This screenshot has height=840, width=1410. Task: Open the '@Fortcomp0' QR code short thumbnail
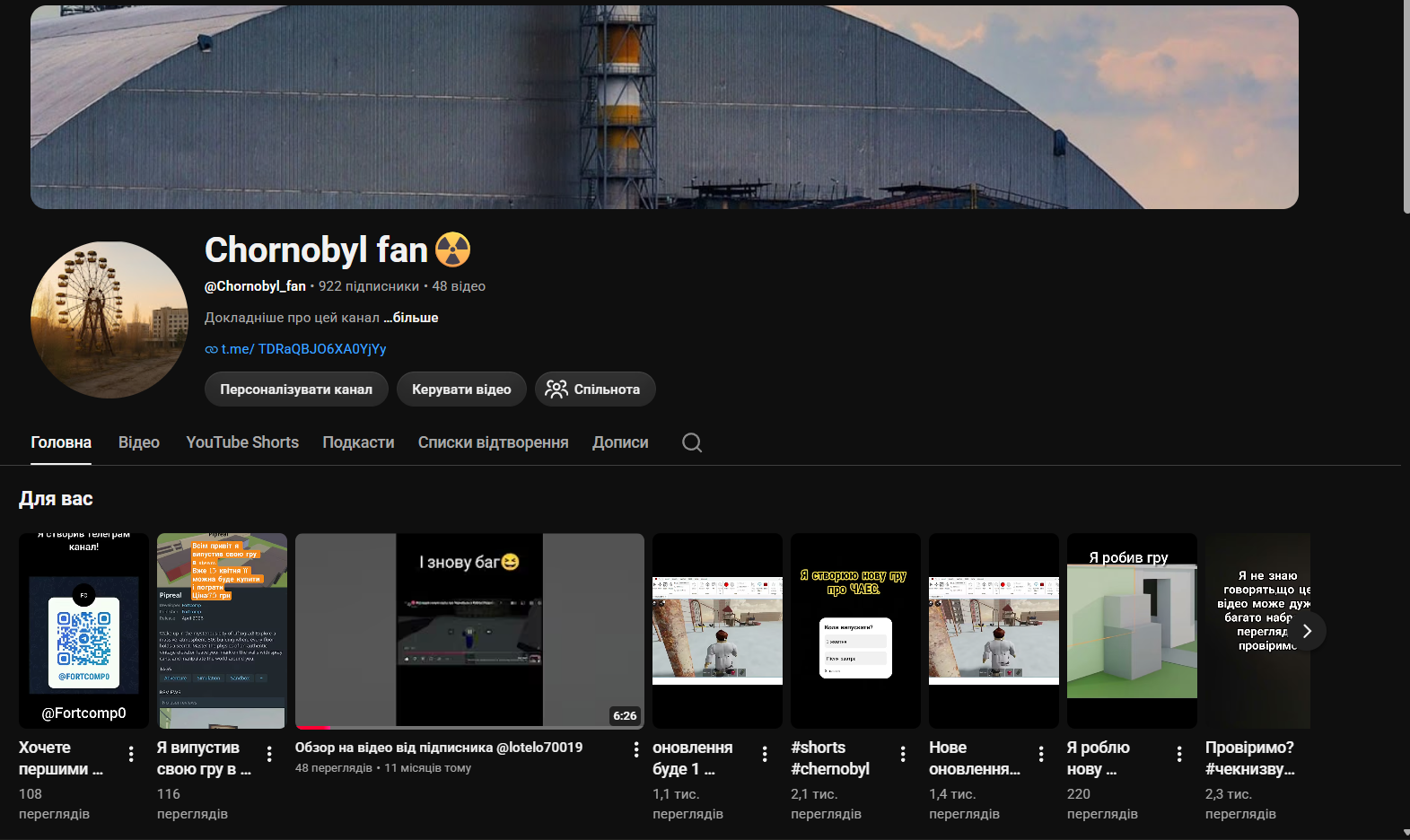click(83, 631)
